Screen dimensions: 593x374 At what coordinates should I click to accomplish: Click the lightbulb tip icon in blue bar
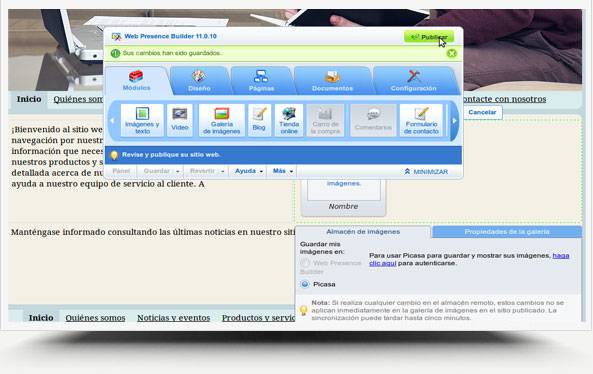(x=114, y=155)
